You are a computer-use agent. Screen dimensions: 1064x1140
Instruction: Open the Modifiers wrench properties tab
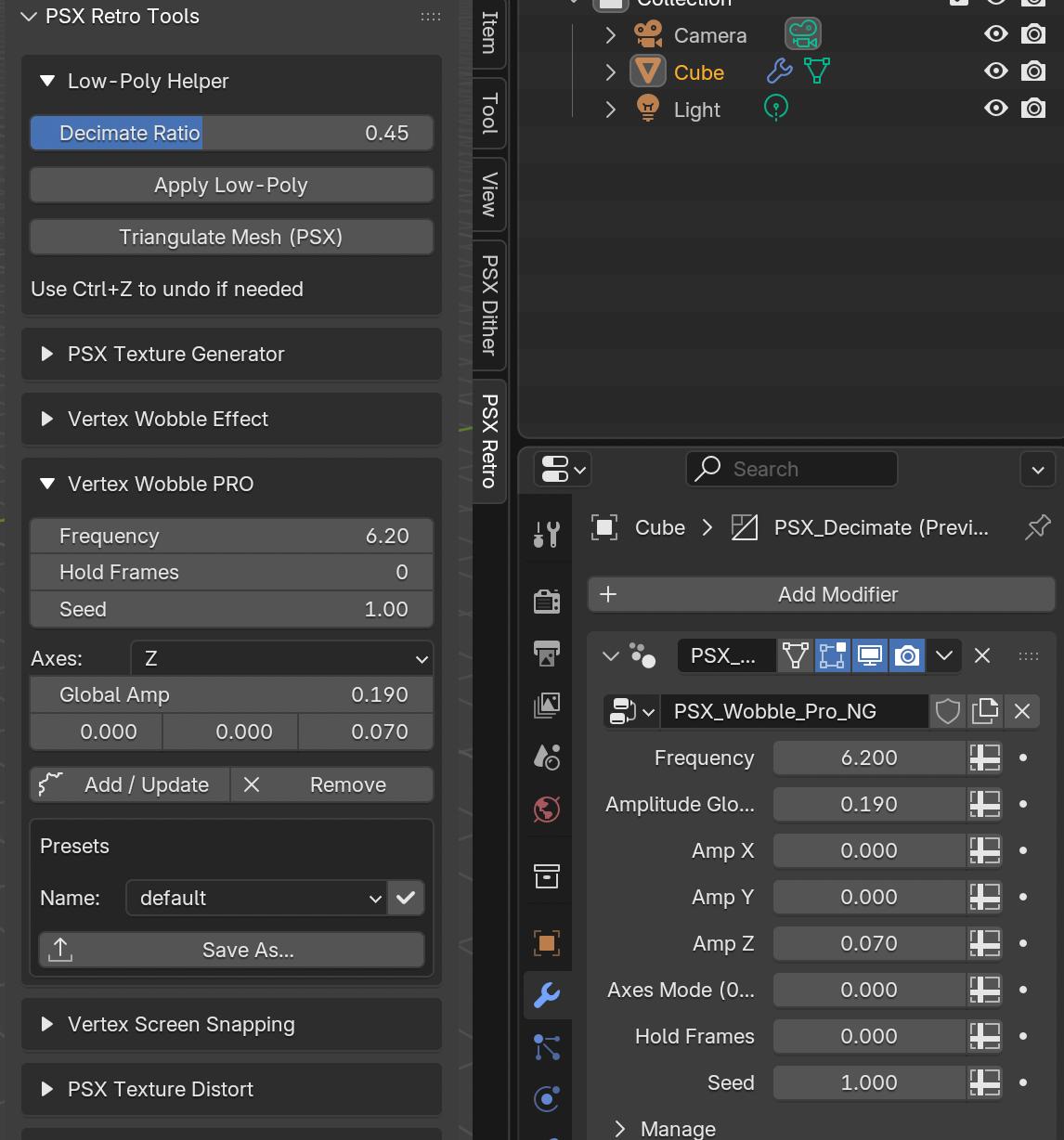point(547,995)
